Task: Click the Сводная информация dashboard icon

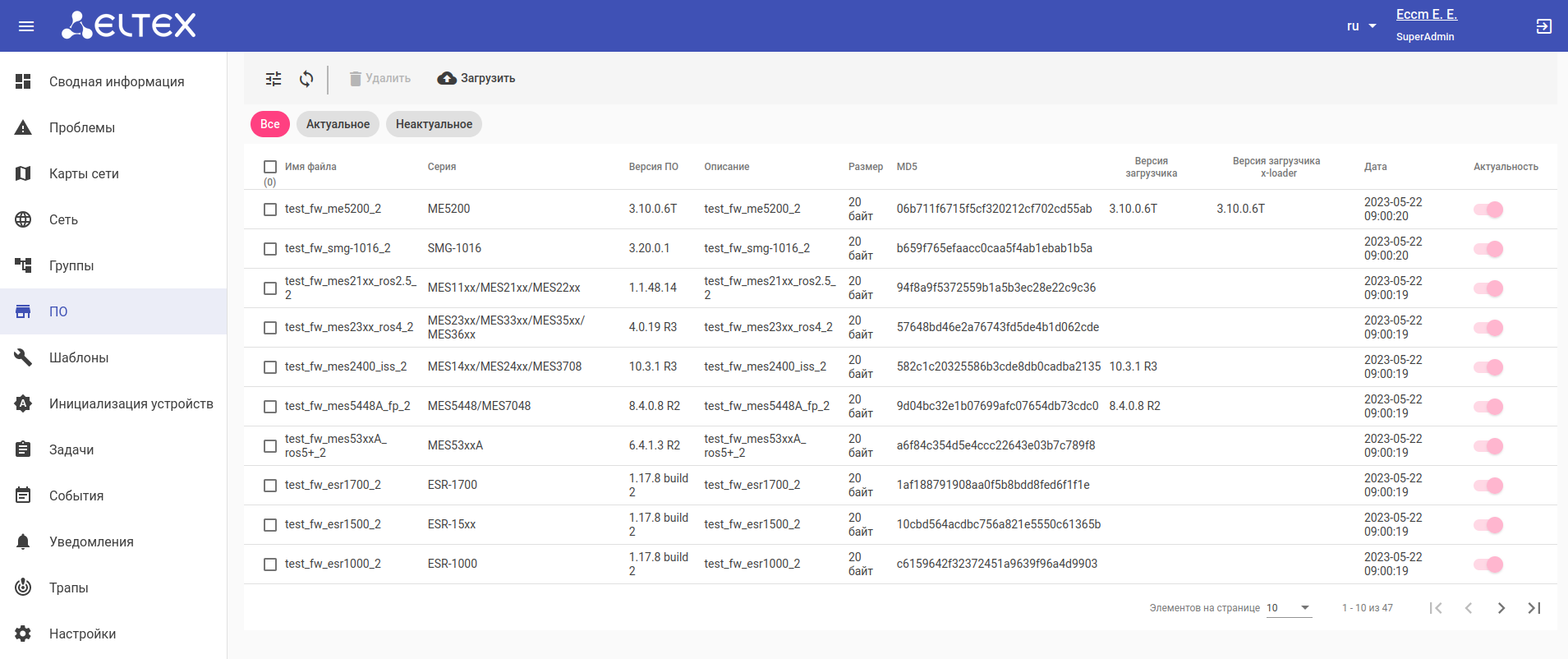Action: (23, 81)
